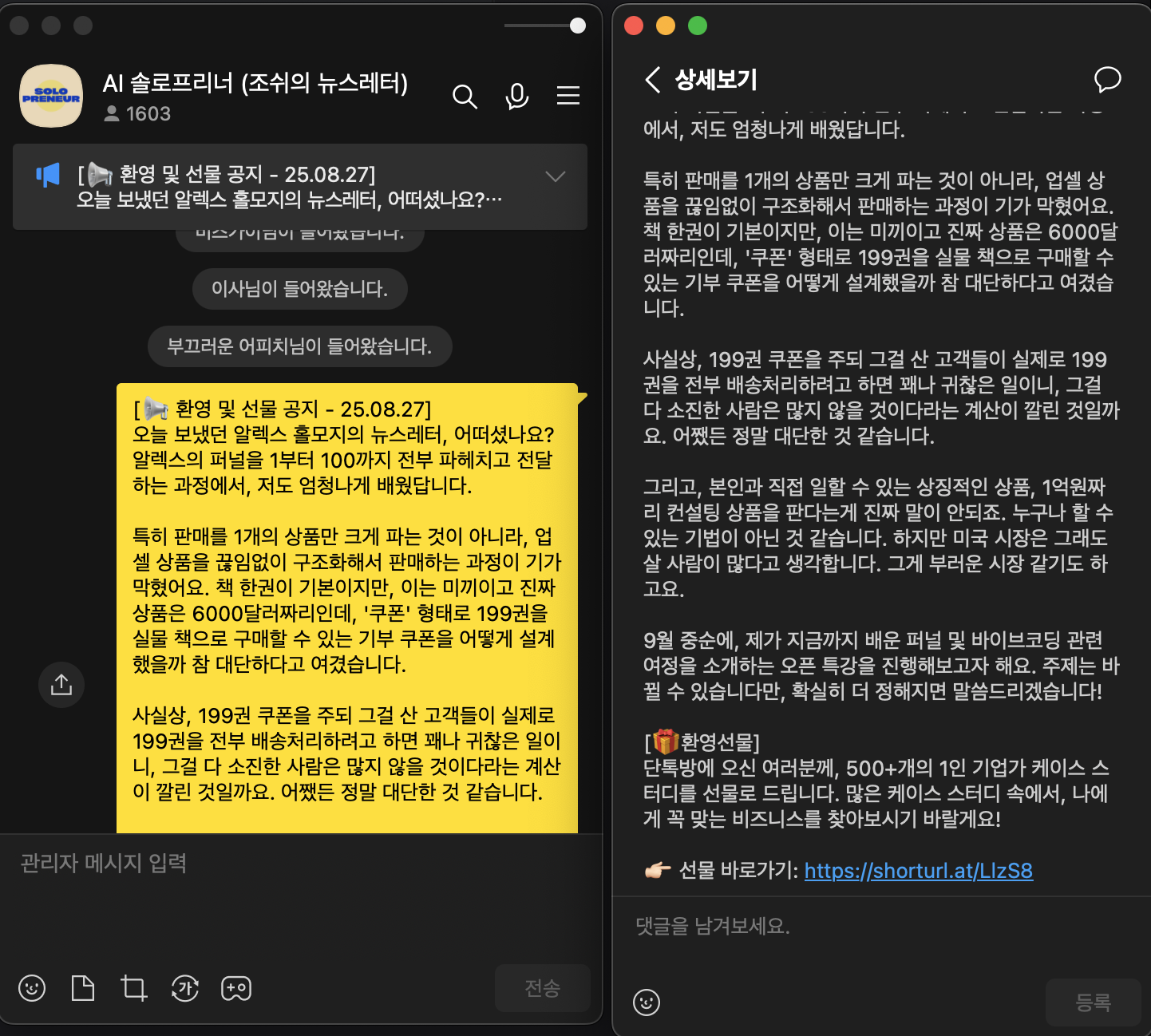The image size is (1151, 1036).
Task: Click the '가' translation icon
Action: (x=184, y=988)
